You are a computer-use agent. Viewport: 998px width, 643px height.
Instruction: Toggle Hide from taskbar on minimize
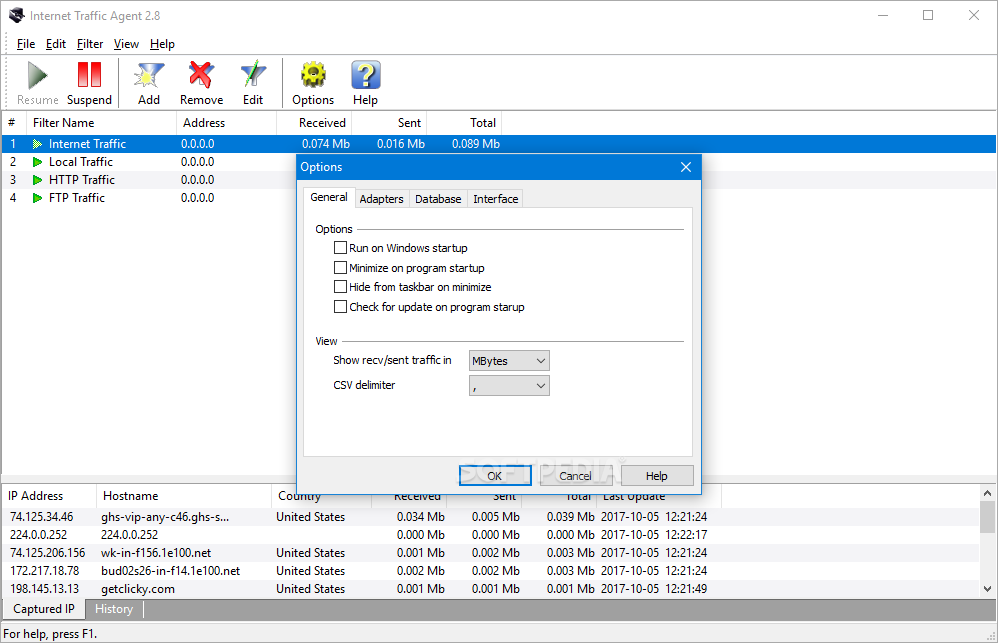pyautogui.click(x=341, y=287)
